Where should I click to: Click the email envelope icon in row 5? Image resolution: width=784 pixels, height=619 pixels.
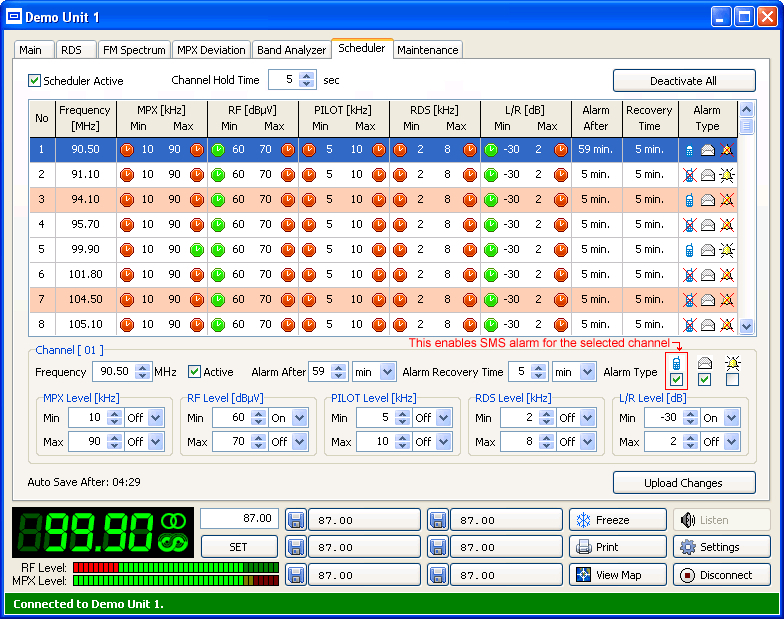(x=708, y=250)
